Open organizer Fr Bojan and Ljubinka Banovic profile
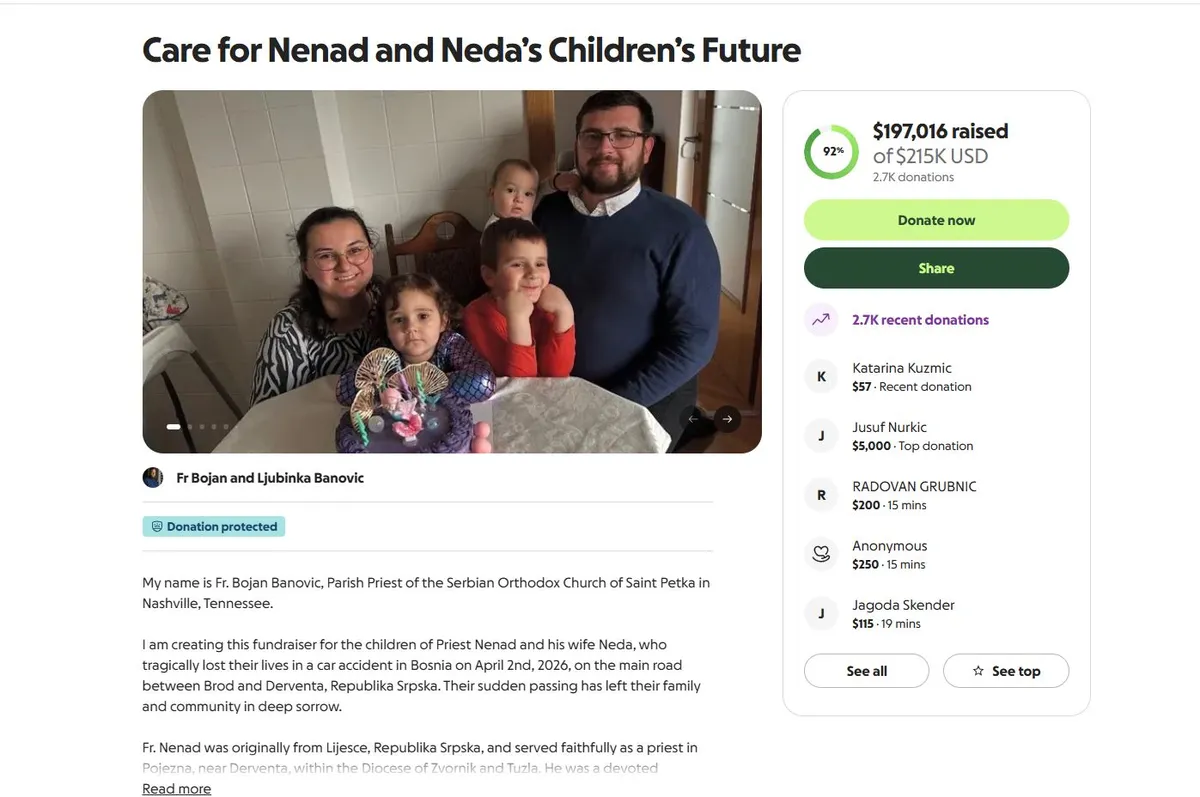Image resolution: width=1200 pixels, height=797 pixels. pyautogui.click(x=270, y=478)
